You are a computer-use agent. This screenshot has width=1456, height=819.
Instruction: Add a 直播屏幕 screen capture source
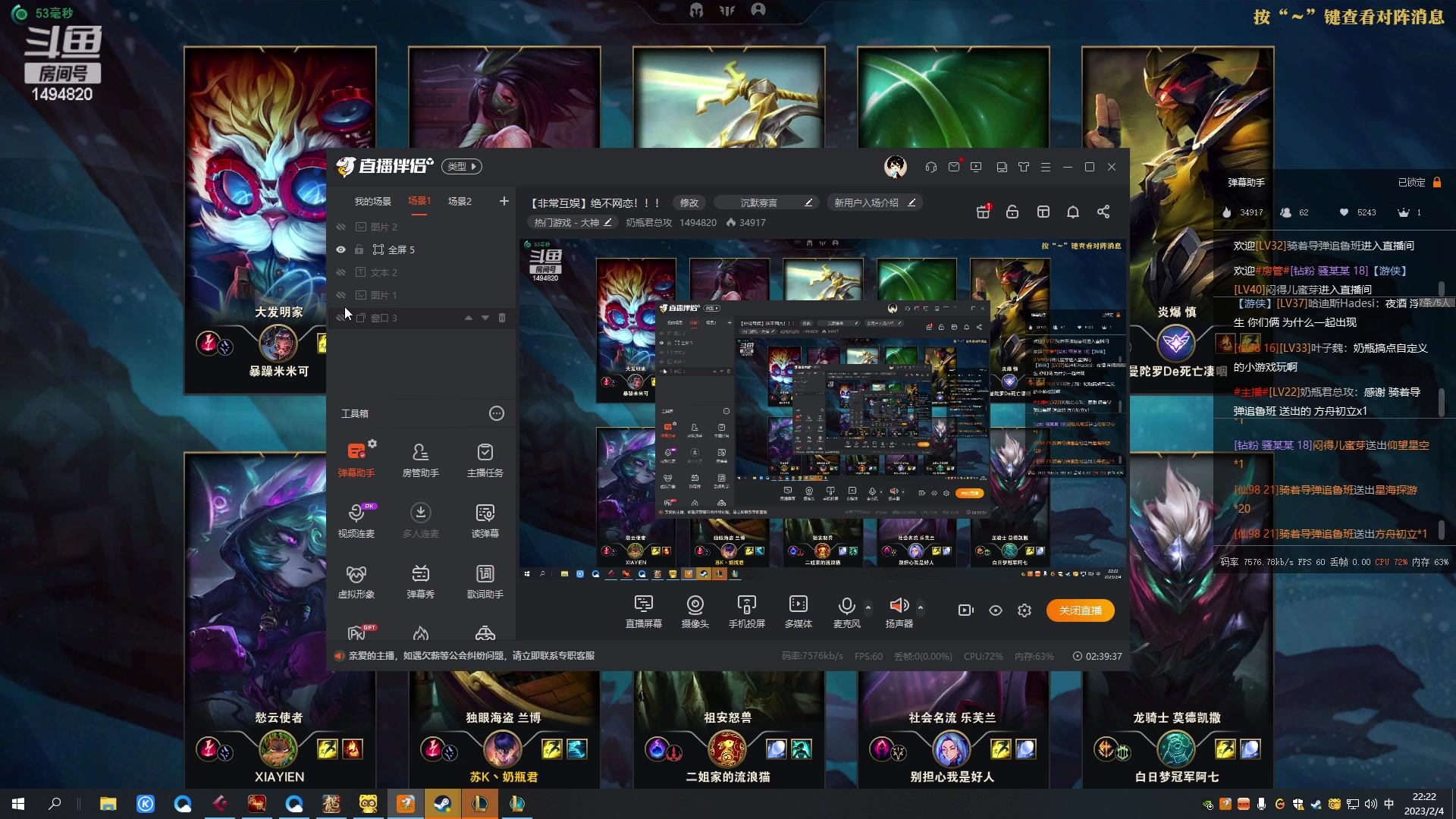(x=643, y=610)
